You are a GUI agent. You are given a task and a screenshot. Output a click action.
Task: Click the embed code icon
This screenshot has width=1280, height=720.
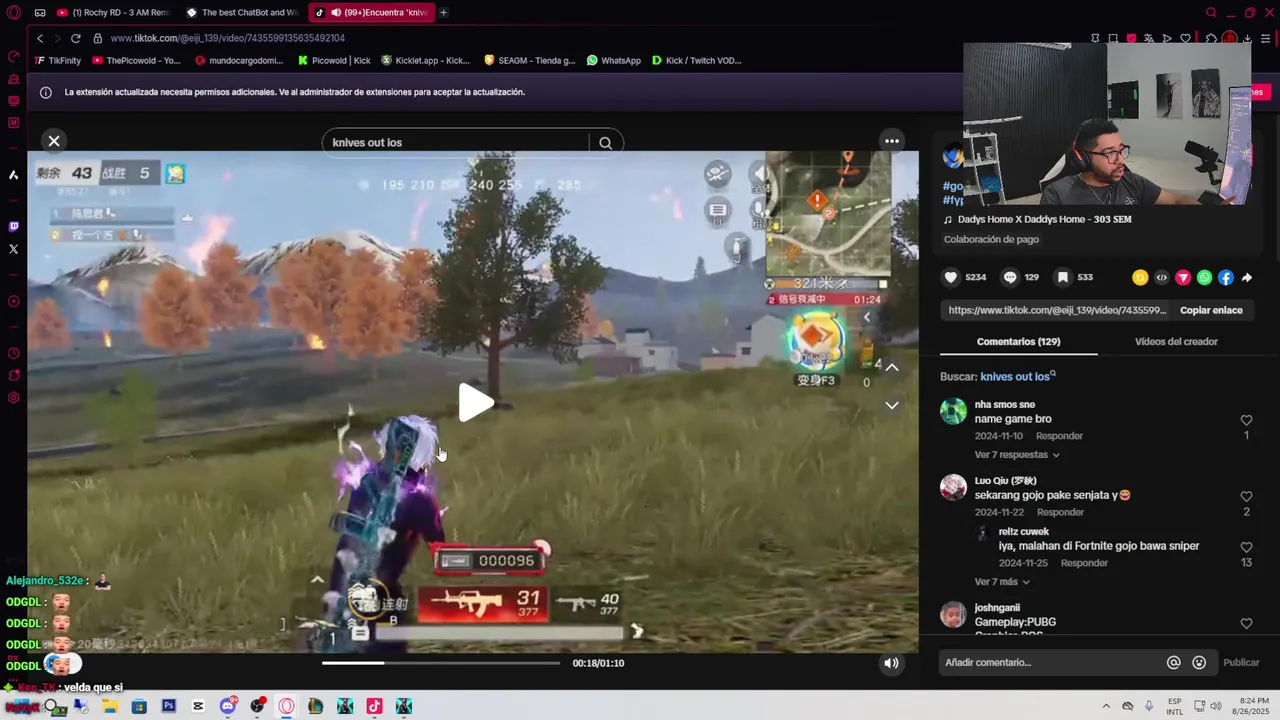pyautogui.click(x=1161, y=278)
